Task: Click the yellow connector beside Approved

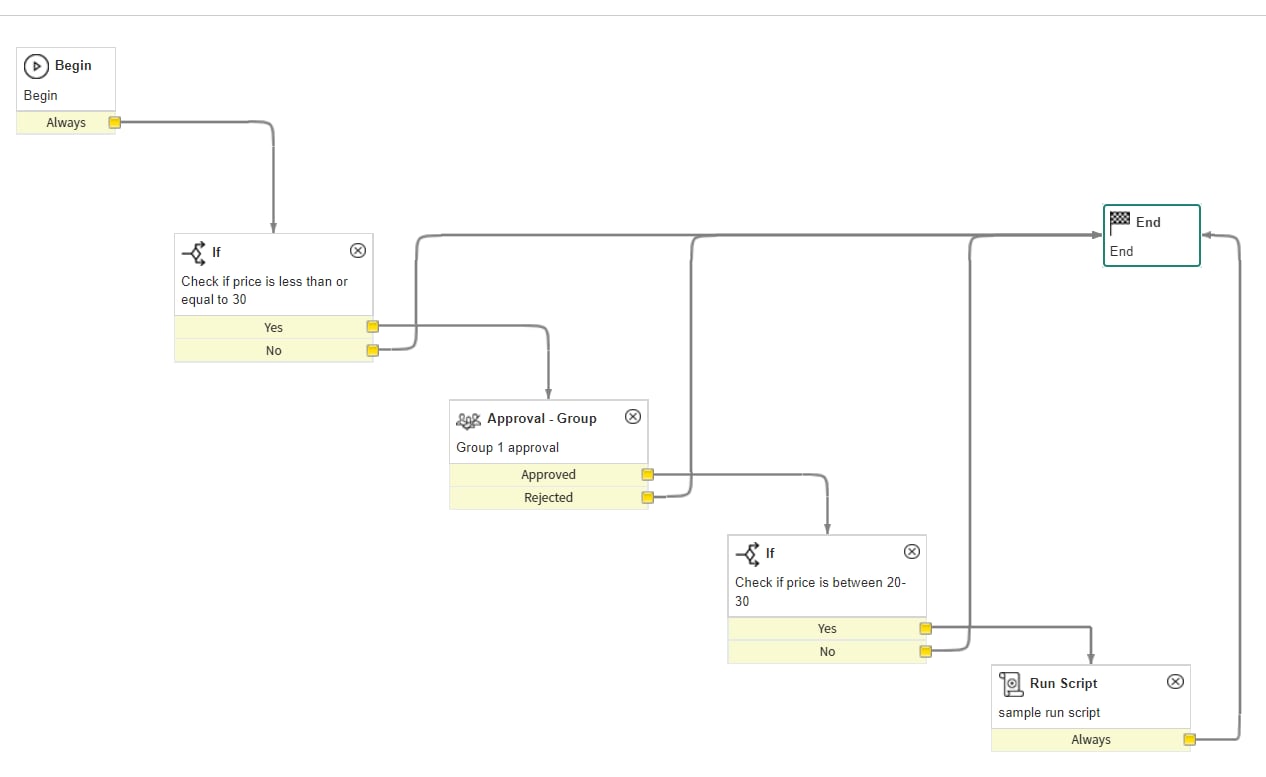Action: click(x=647, y=475)
